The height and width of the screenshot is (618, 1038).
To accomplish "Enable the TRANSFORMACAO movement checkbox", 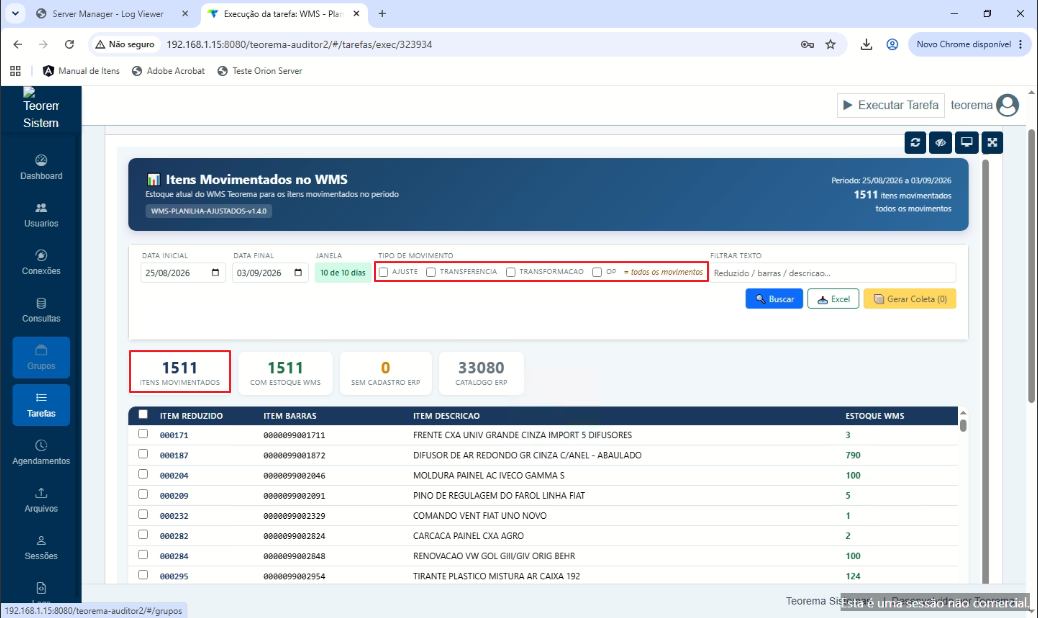I will click(510, 272).
